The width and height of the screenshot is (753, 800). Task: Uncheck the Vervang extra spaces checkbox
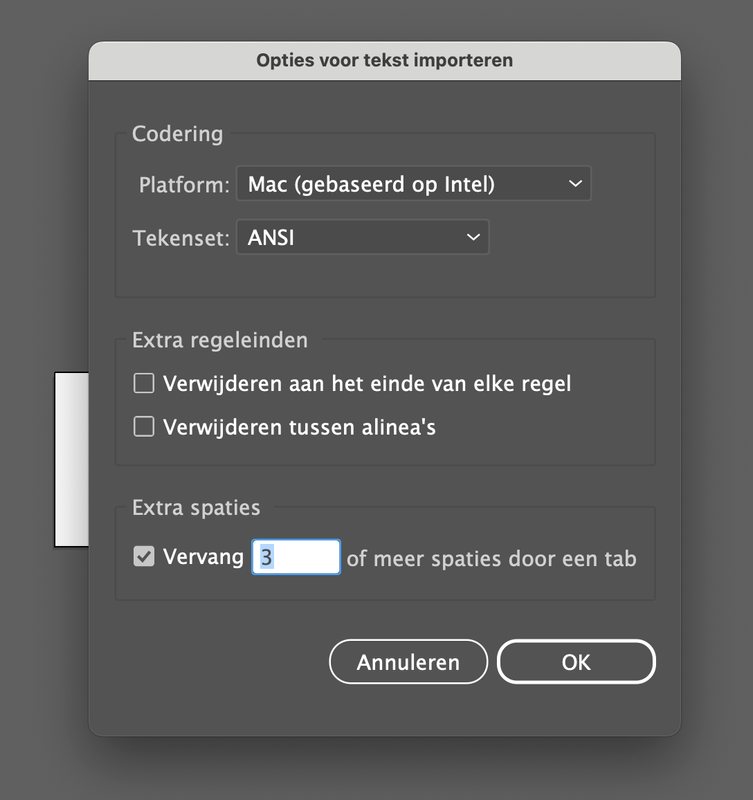tap(145, 557)
